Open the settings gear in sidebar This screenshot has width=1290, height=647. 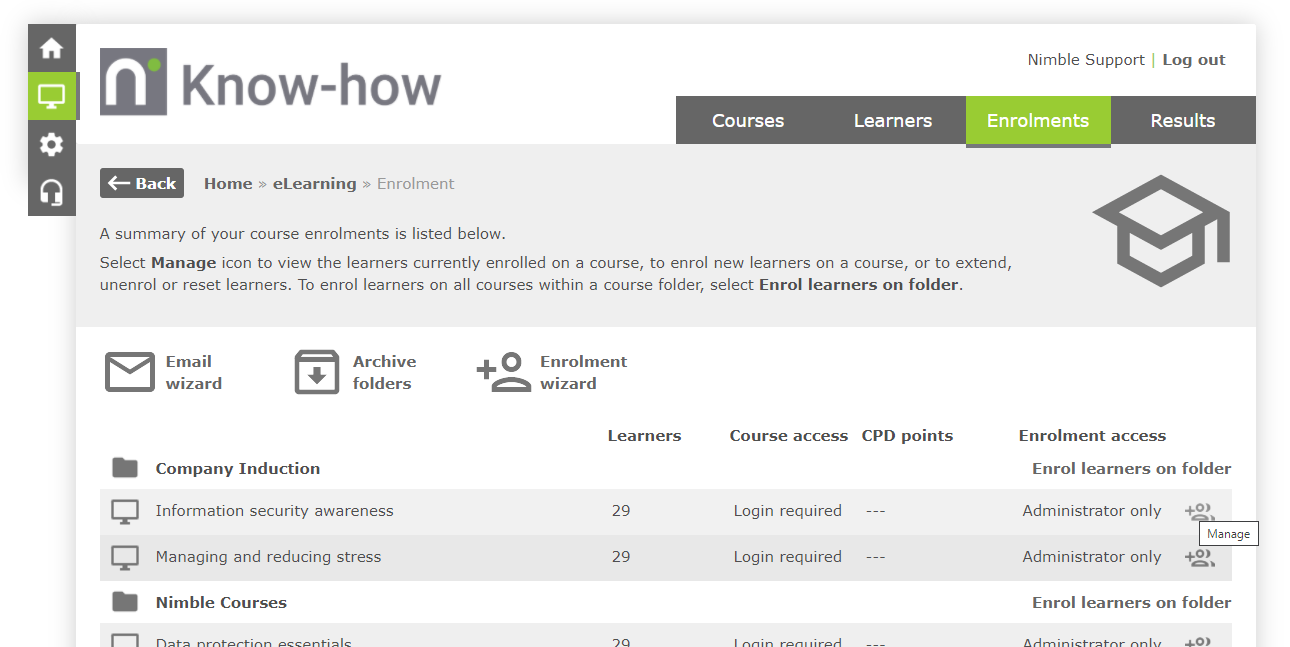(x=51, y=144)
